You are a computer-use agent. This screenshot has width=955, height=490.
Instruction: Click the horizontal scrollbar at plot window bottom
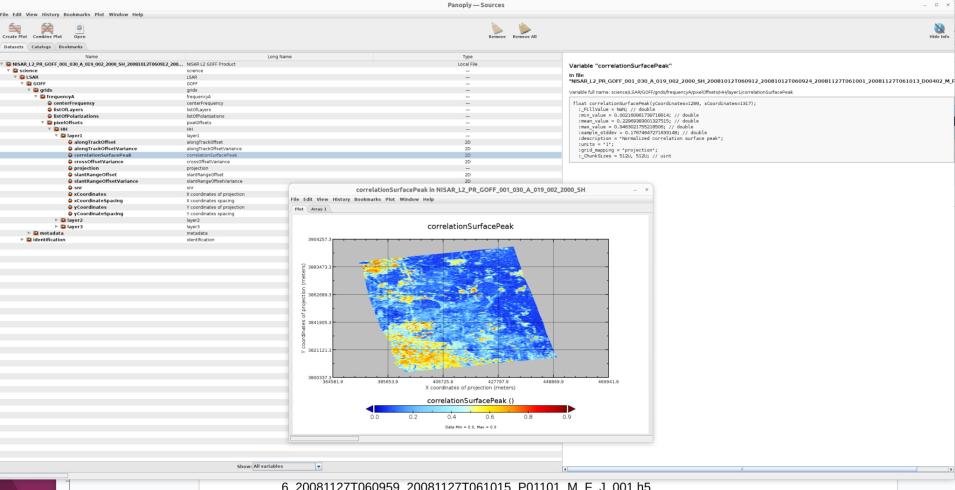point(325,438)
